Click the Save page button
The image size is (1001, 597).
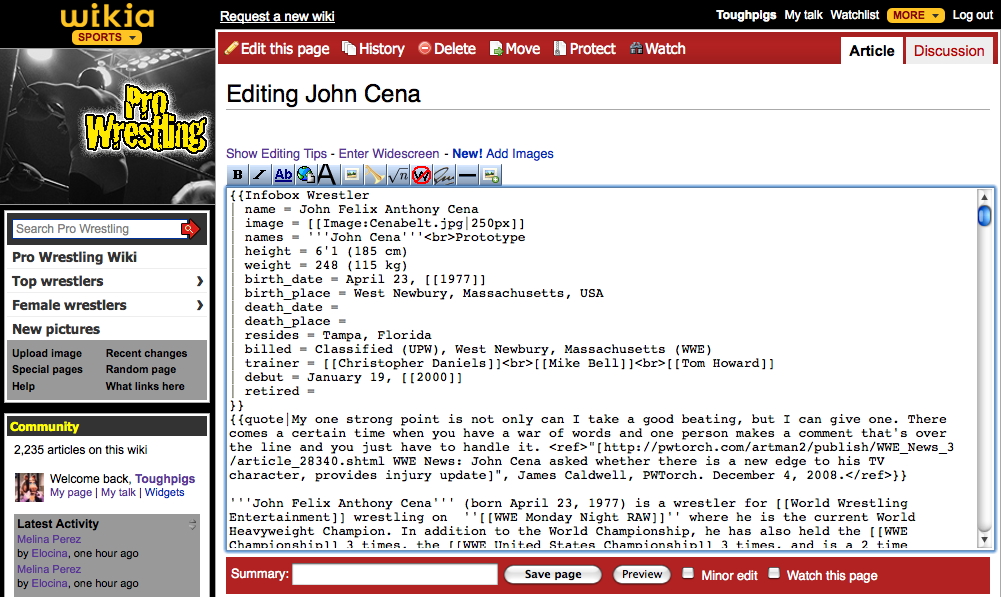553,574
